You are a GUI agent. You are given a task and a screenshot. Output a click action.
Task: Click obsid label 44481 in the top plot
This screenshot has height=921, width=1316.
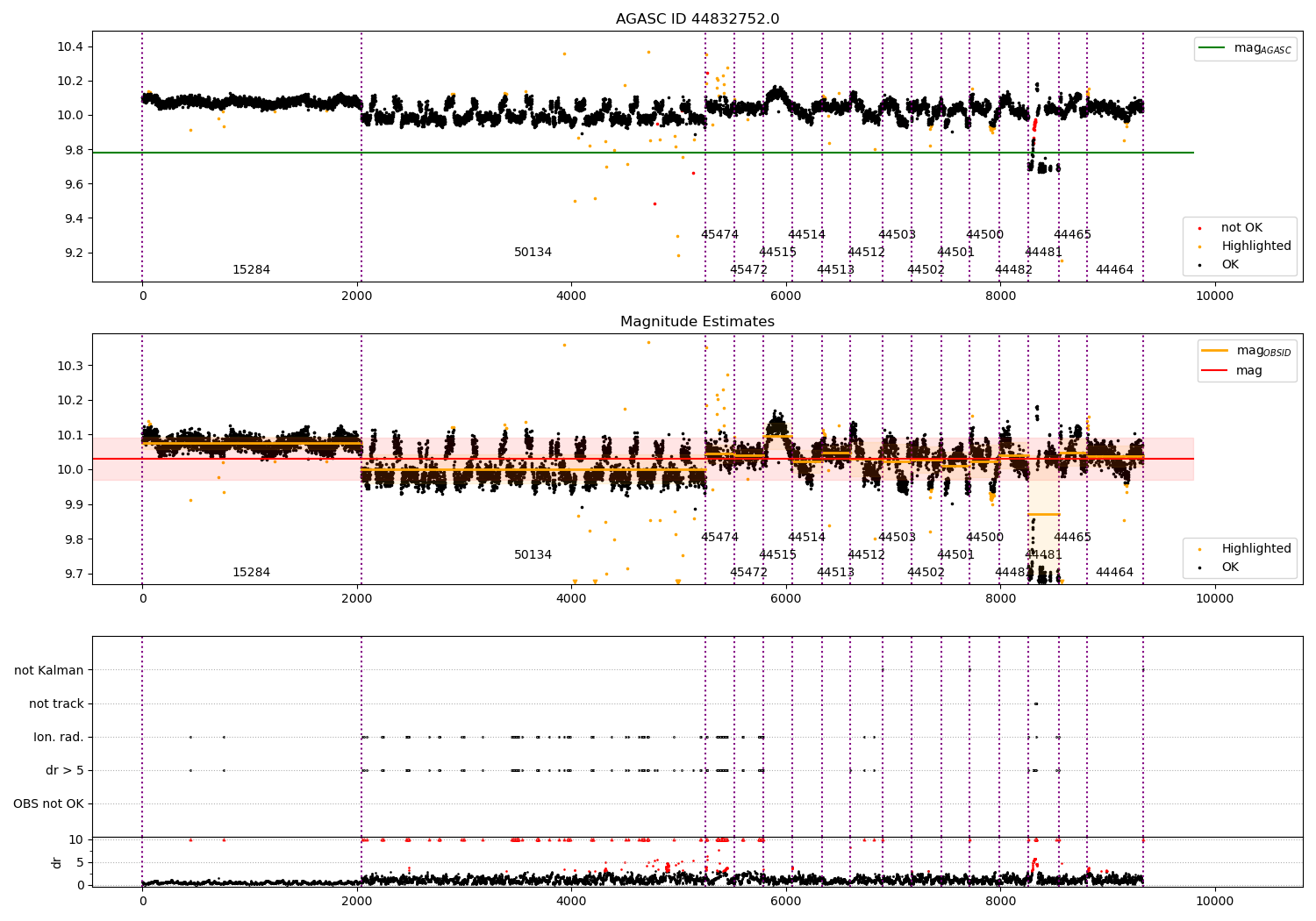pyautogui.click(x=1043, y=253)
